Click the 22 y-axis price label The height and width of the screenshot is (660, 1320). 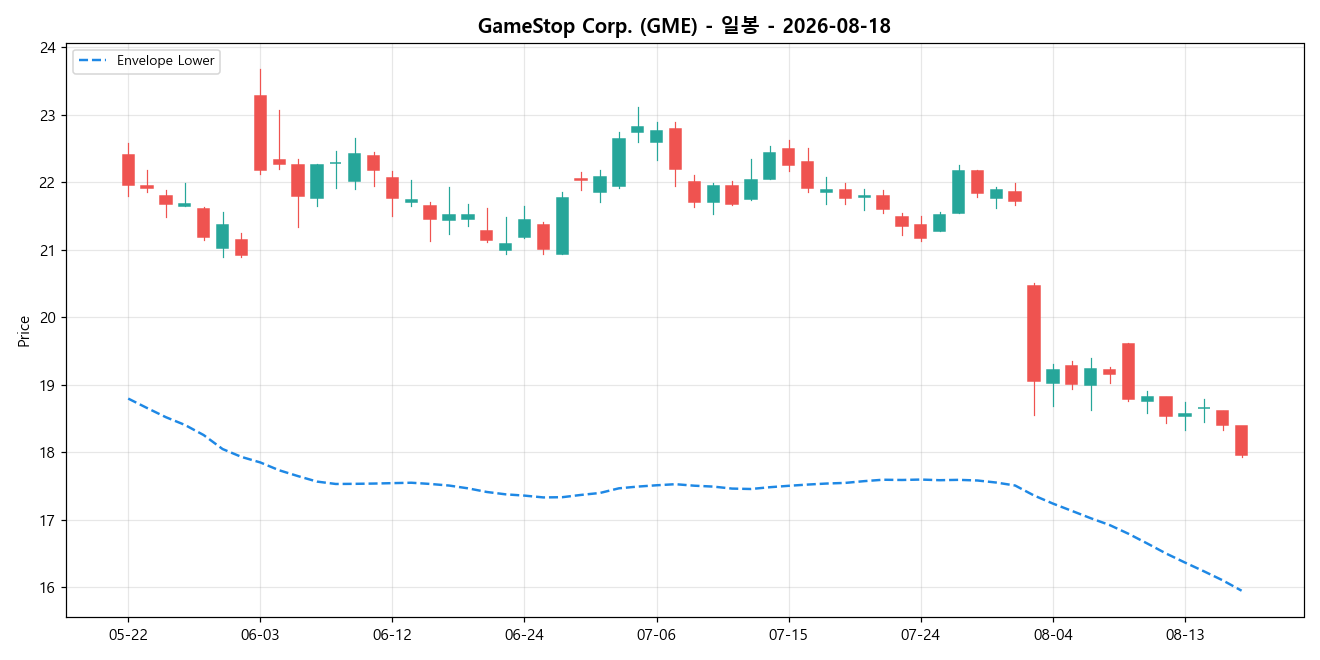[48, 183]
